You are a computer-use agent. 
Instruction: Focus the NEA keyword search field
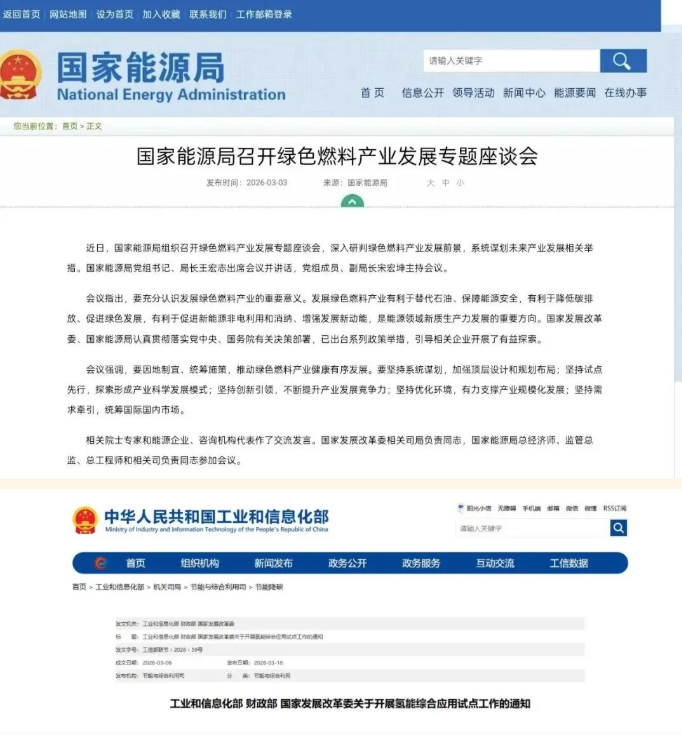512,61
